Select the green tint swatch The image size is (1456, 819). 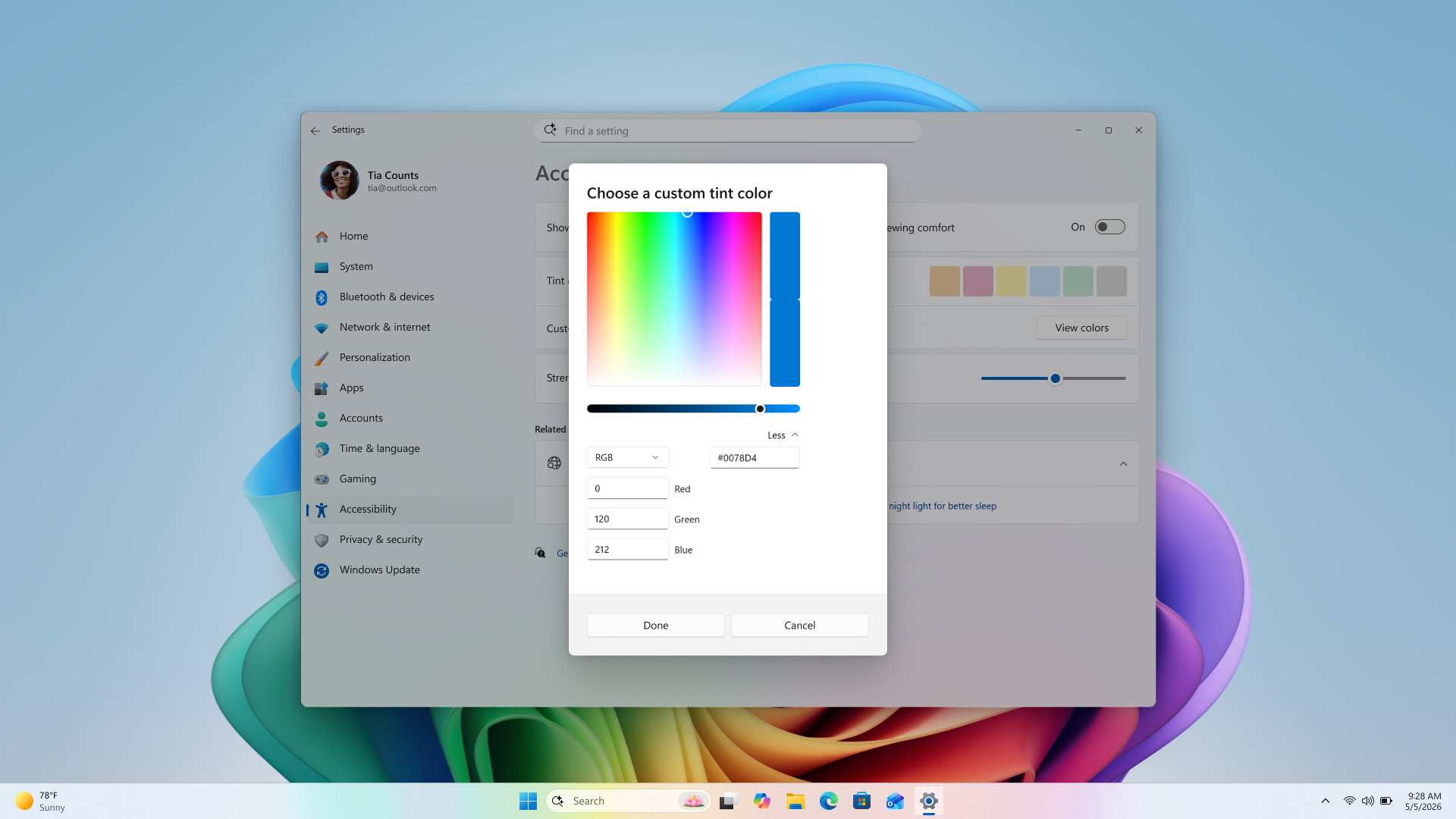tap(1078, 281)
